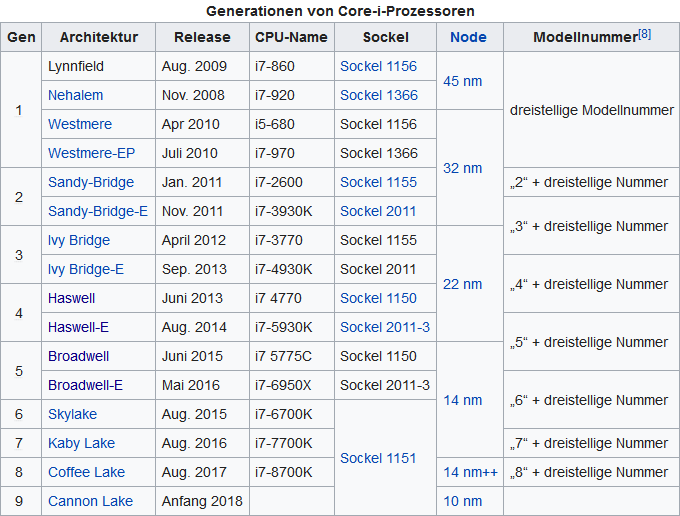Select the i7-6950X CPU name cell
This screenshot has width=680, height=516.
pyautogui.click(x=291, y=385)
